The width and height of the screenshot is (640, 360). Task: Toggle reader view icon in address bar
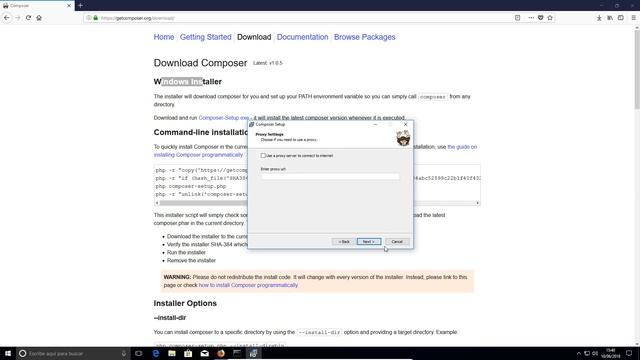(x=518, y=18)
